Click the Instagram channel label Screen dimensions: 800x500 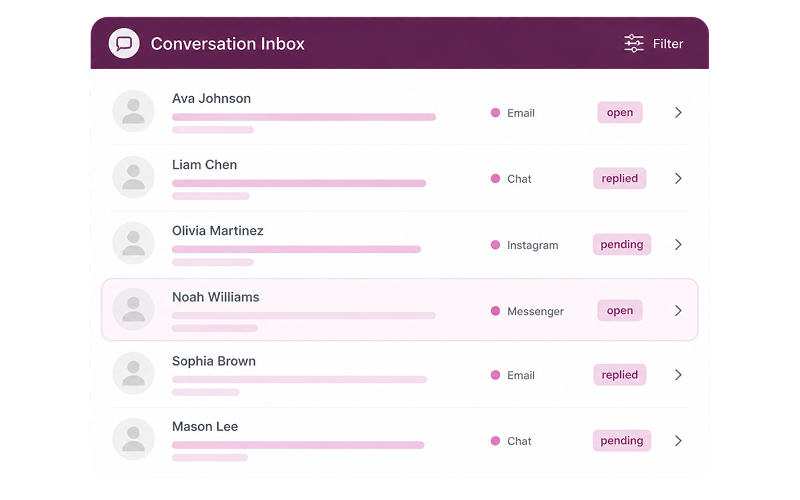[x=533, y=245]
